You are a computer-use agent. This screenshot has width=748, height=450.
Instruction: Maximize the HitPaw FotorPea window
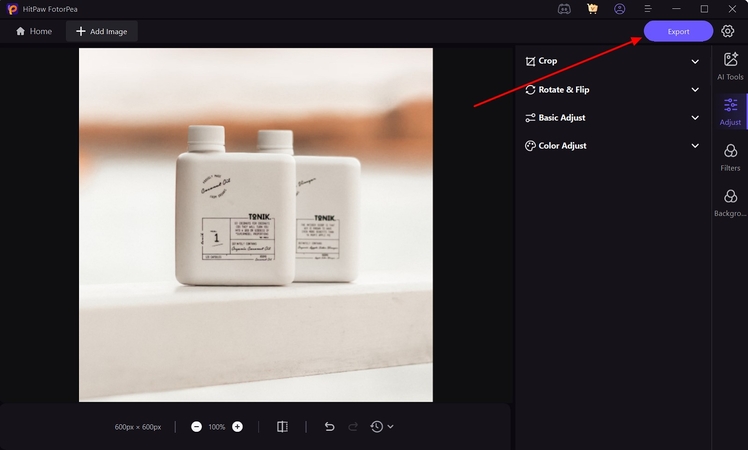[704, 9]
